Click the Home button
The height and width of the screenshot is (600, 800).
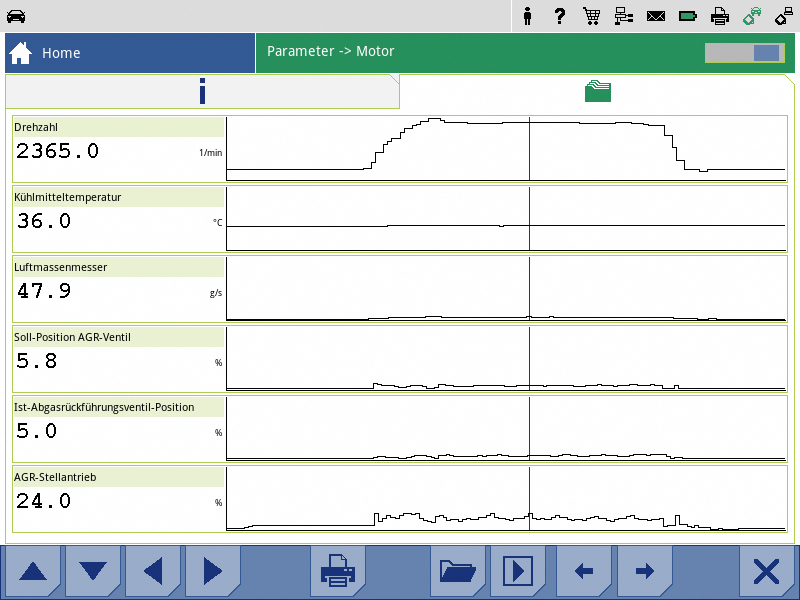click(x=129, y=53)
